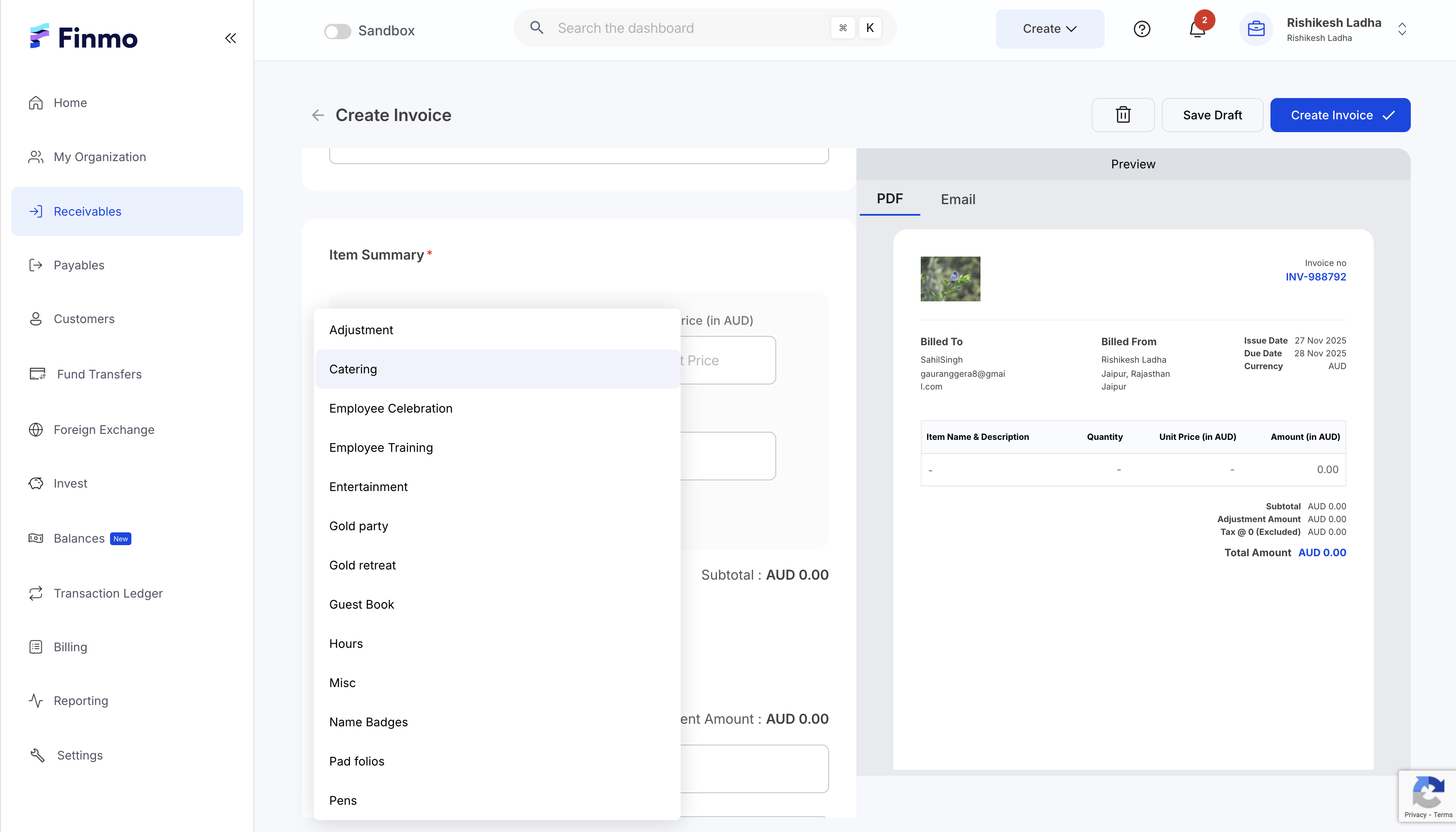
Task: Click the Save Draft button
Action: (1212, 115)
